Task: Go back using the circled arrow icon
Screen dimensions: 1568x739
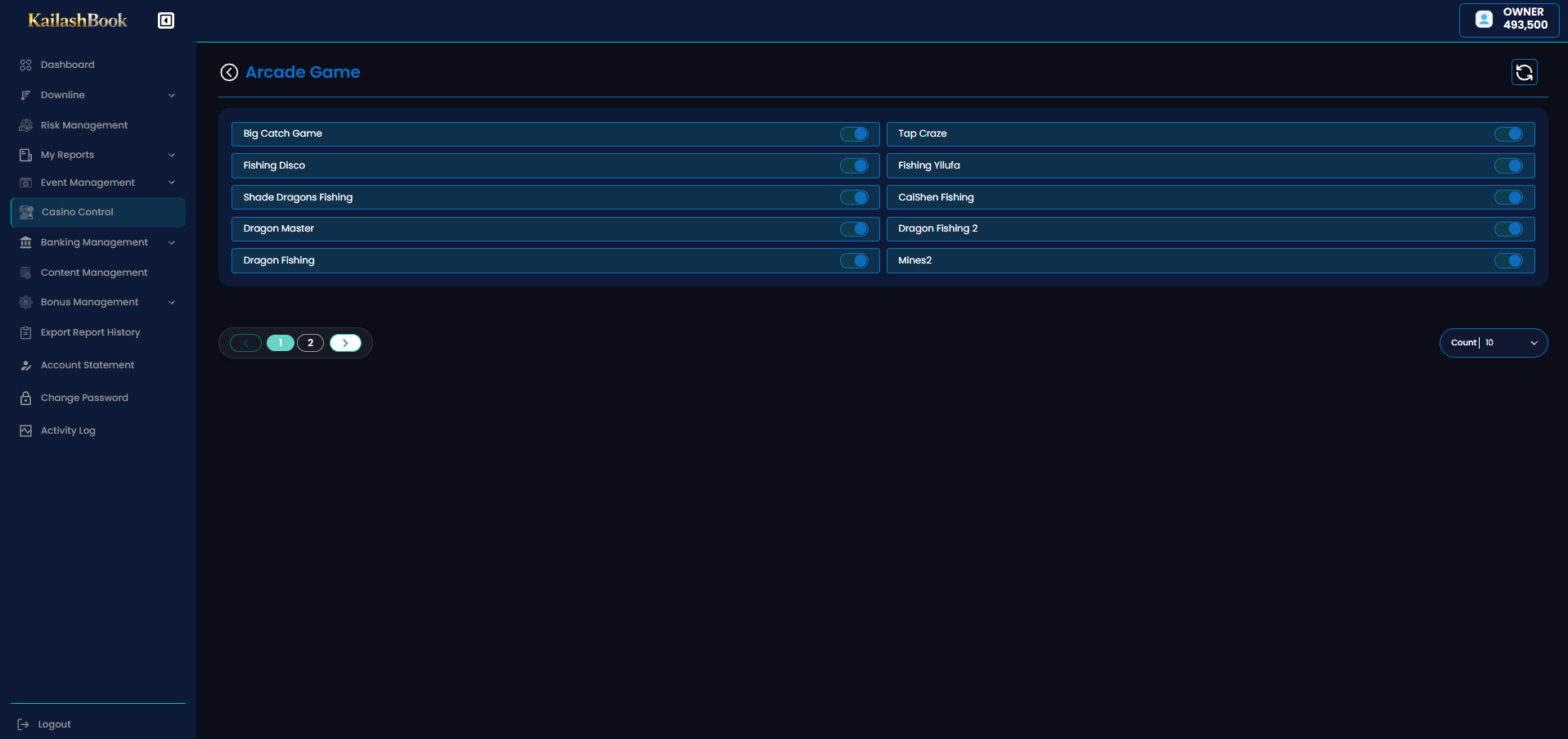Action: (x=229, y=72)
